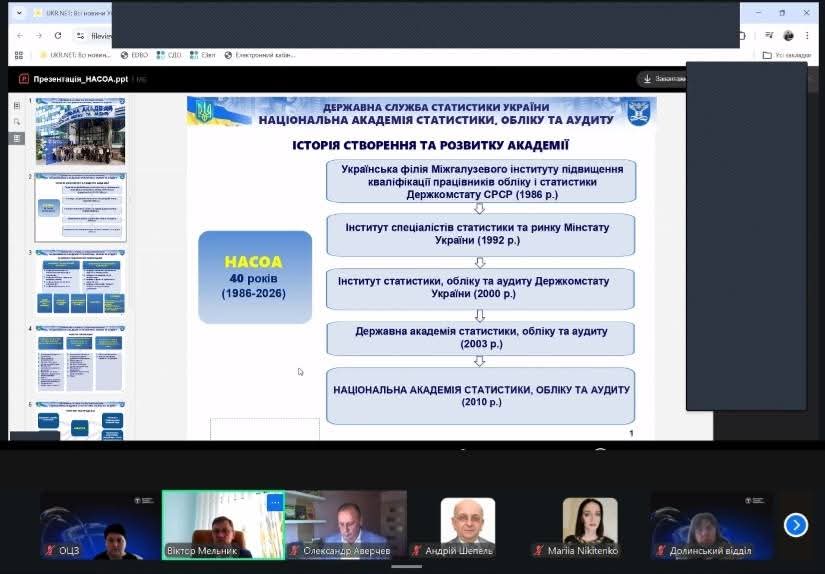Image resolution: width=825 pixels, height=574 pixels.
Task: Select the thumbnails view icon in sidebar
Action: (x=17, y=138)
